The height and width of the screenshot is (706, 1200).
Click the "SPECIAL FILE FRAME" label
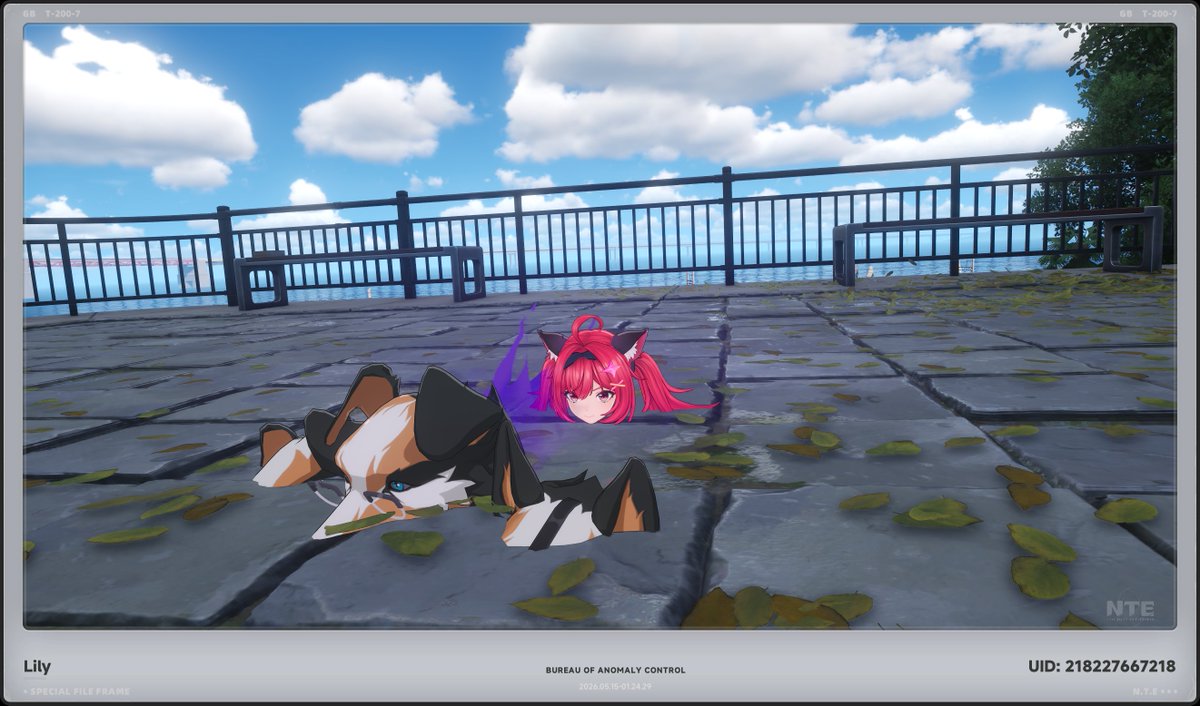click(x=80, y=692)
